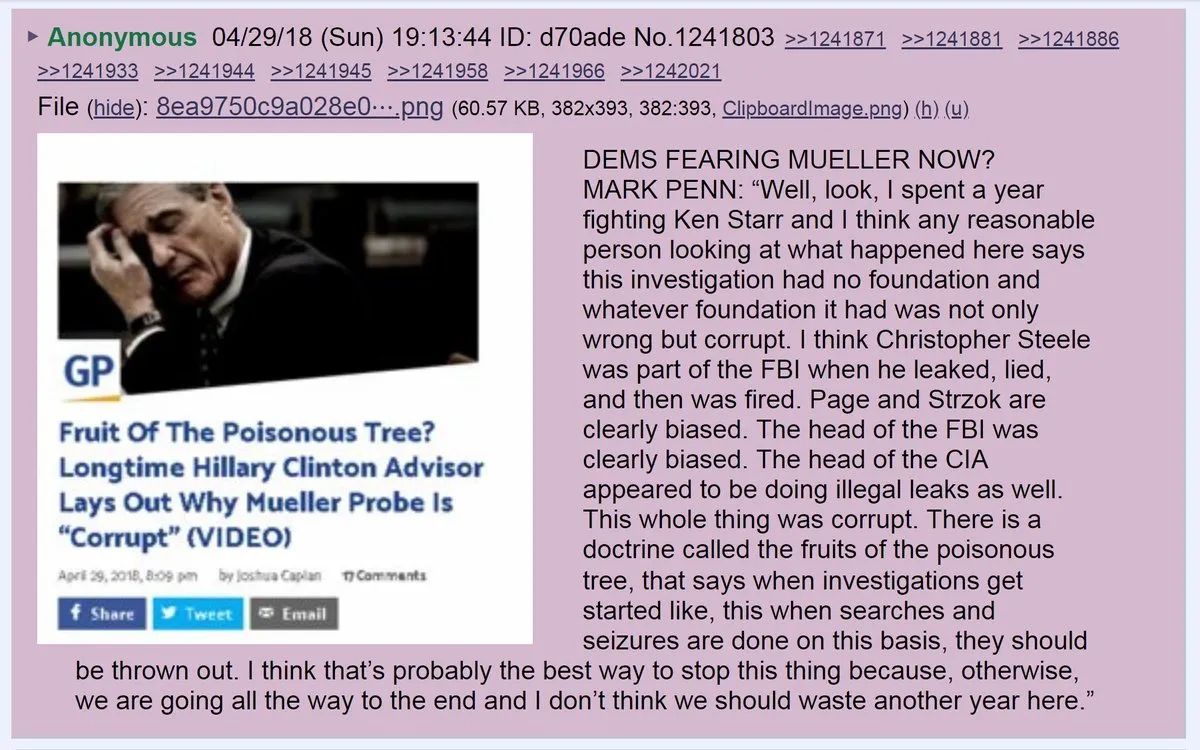Open reply link >>1241881
The width and height of the screenshot is (1200, 750).
[x=952, y=39]
